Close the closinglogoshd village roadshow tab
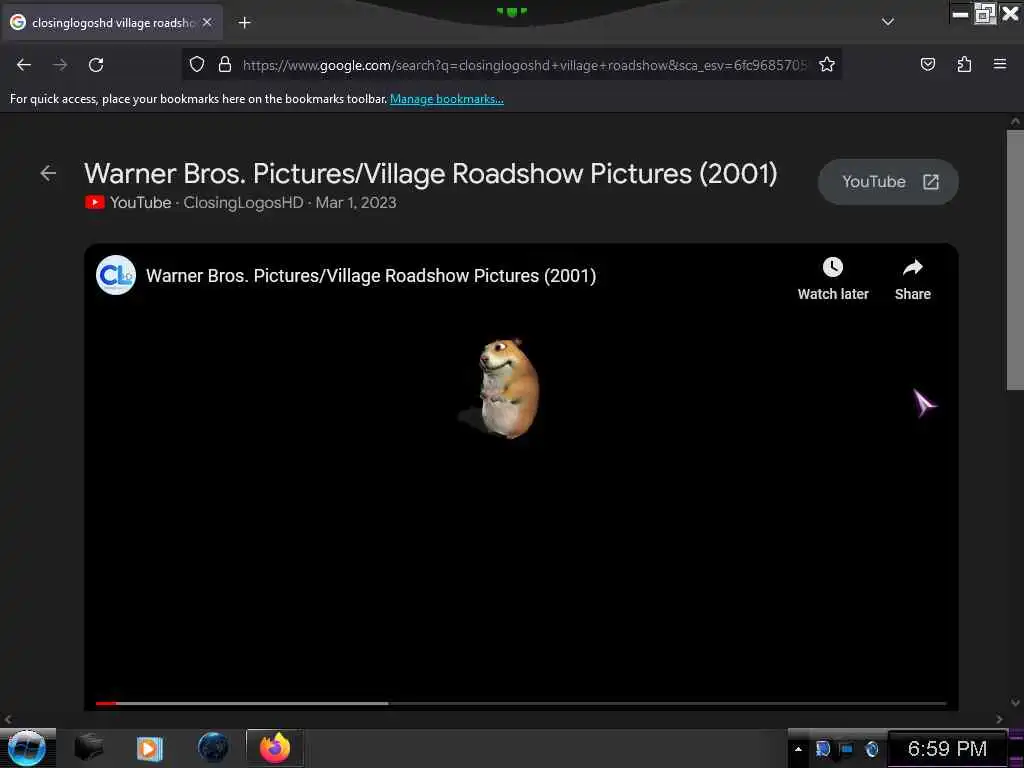This screenshot has height=768, width=1024. tap(207, 22)
